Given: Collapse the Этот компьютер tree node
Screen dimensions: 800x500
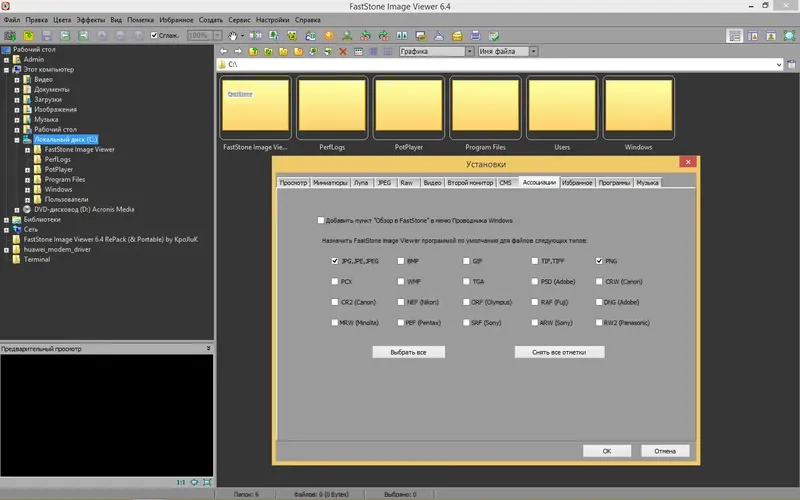Looking at the screenshot, I should (x=6, y=70).
